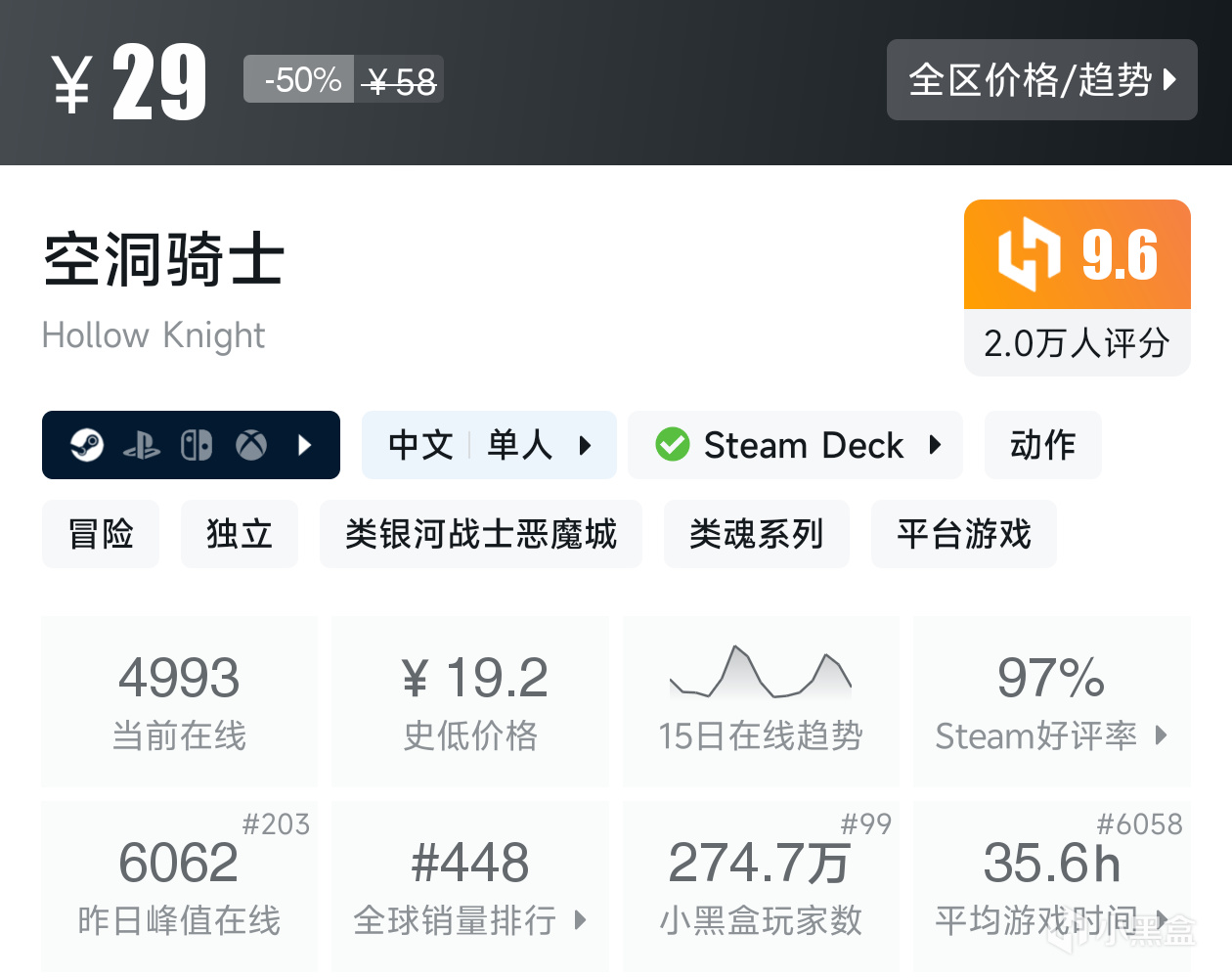Expand the 中文 单人 language details arrow
The height and width of the screenshot is (978, 1232).
(x=585, y=446)
